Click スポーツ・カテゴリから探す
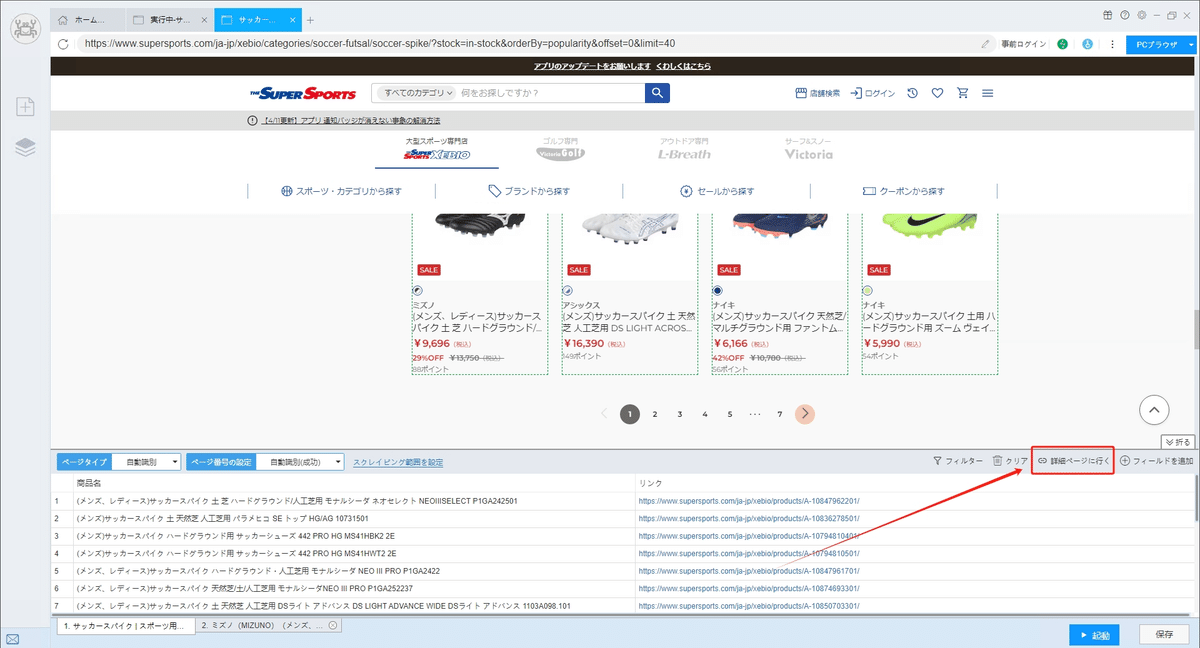The image size is (1200, 648). (341, 191)
